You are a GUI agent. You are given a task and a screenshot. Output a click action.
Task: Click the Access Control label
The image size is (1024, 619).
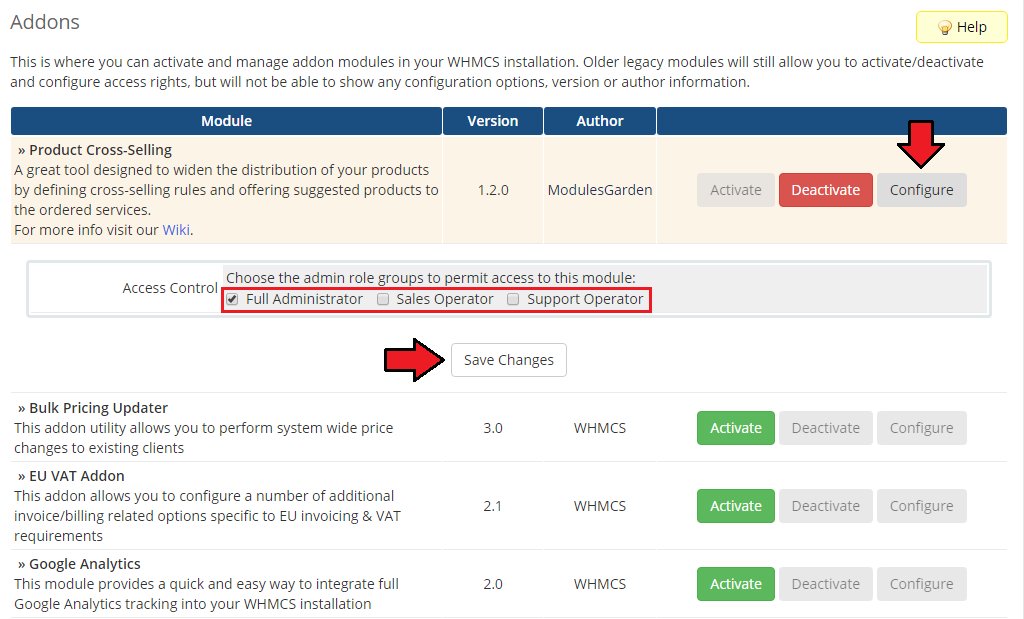coord(170,288)
